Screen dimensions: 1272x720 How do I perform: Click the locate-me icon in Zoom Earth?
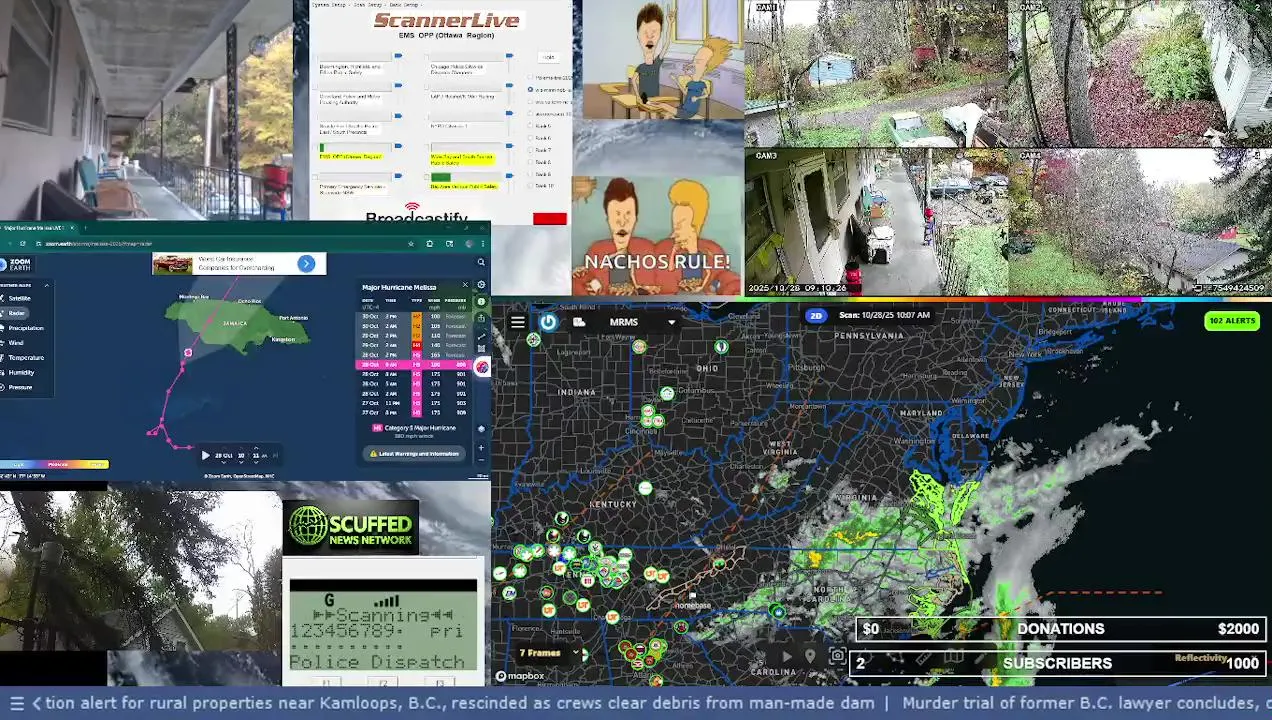tap(481, 428)
